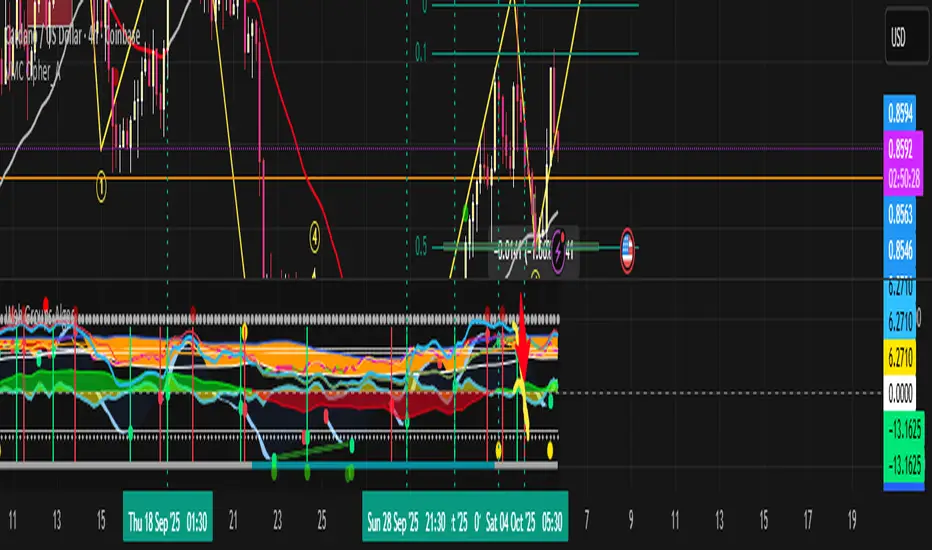Click the 0.8546 price axis label
The image size is (932, 550).
900,250
